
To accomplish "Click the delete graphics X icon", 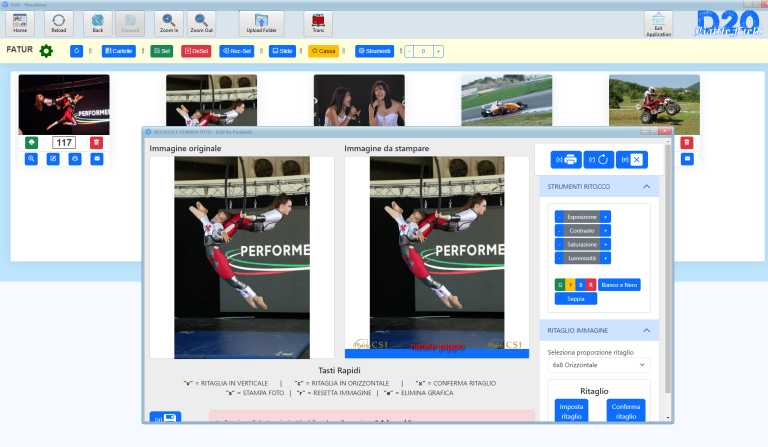I will 634,159.
